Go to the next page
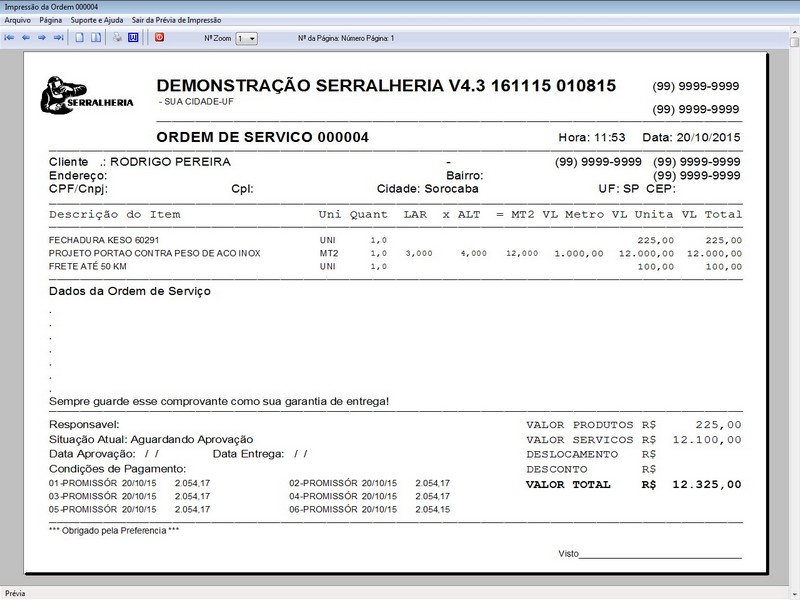 point(44,38)
